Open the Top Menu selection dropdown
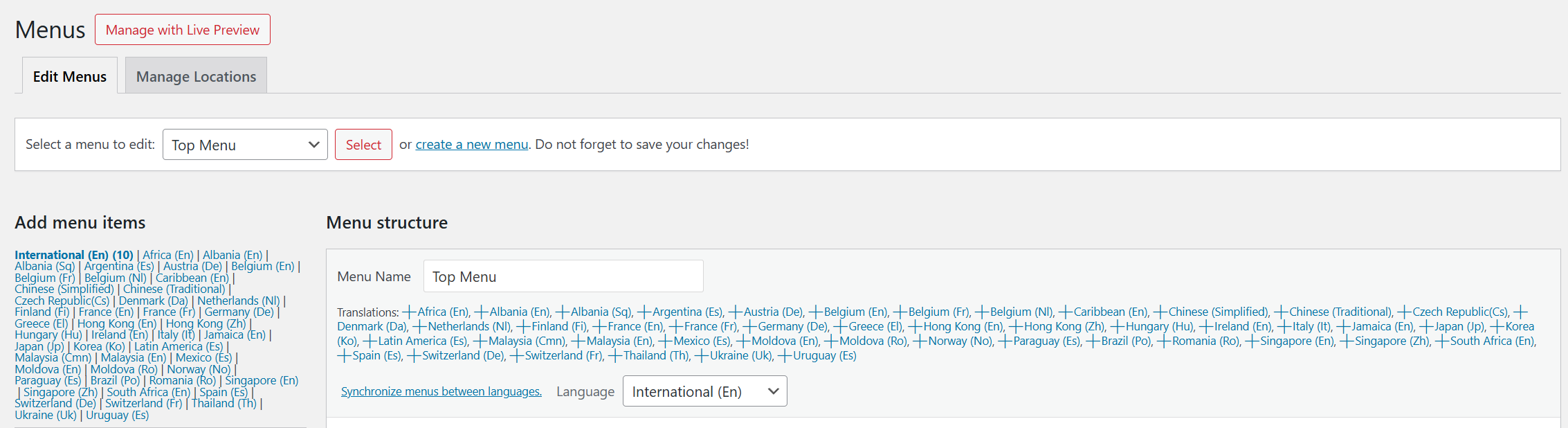Viewport: 1568px width, 428px height. tap(245, 145)
